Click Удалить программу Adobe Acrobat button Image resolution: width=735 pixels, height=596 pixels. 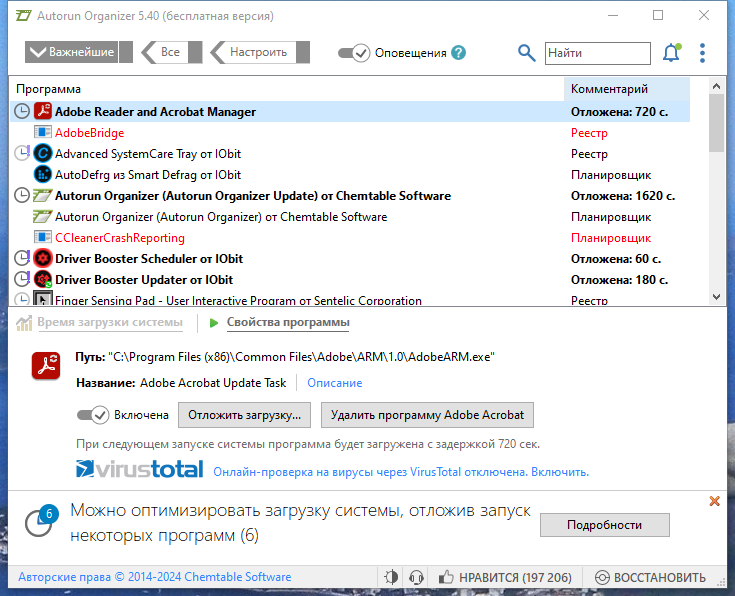pos(427,415)
